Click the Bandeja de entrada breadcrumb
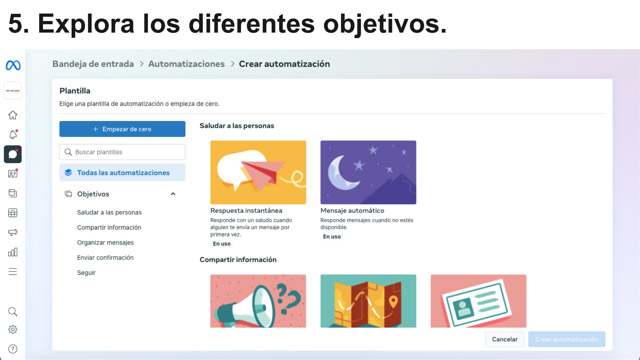Viewport: 640px width, 360px height. click(93, 64)
